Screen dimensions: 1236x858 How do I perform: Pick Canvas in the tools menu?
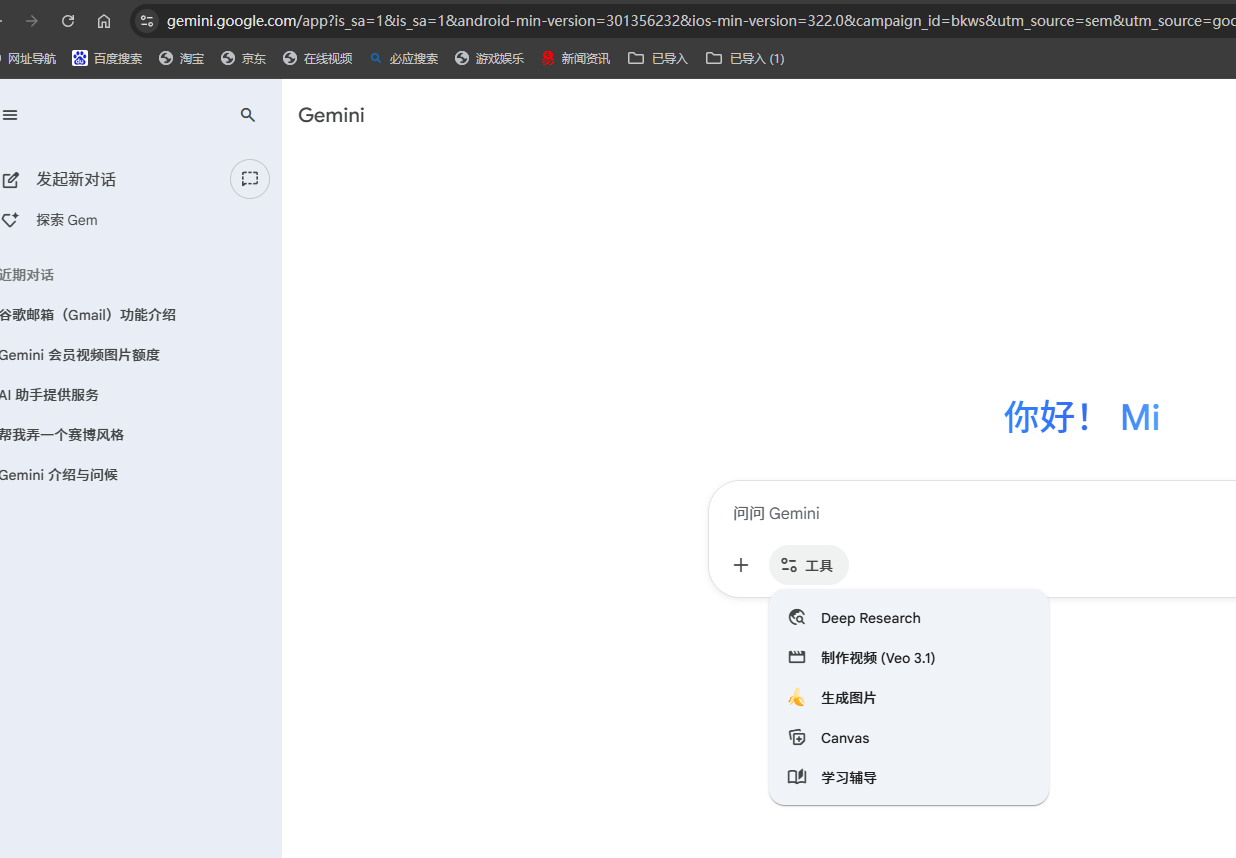(844, 738)
